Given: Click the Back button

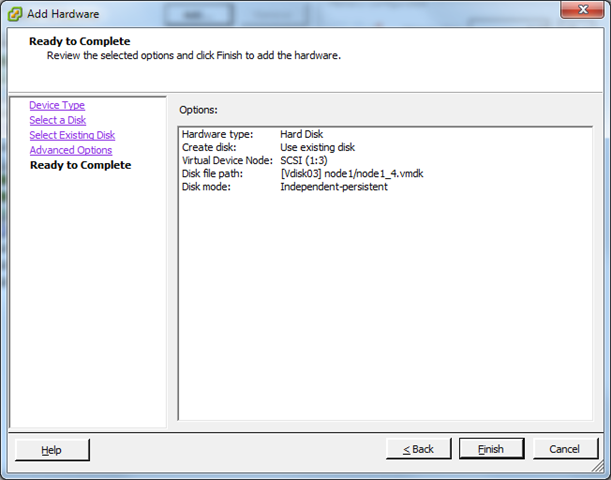Looking at the screenshot, I should [x=418, y=449].
